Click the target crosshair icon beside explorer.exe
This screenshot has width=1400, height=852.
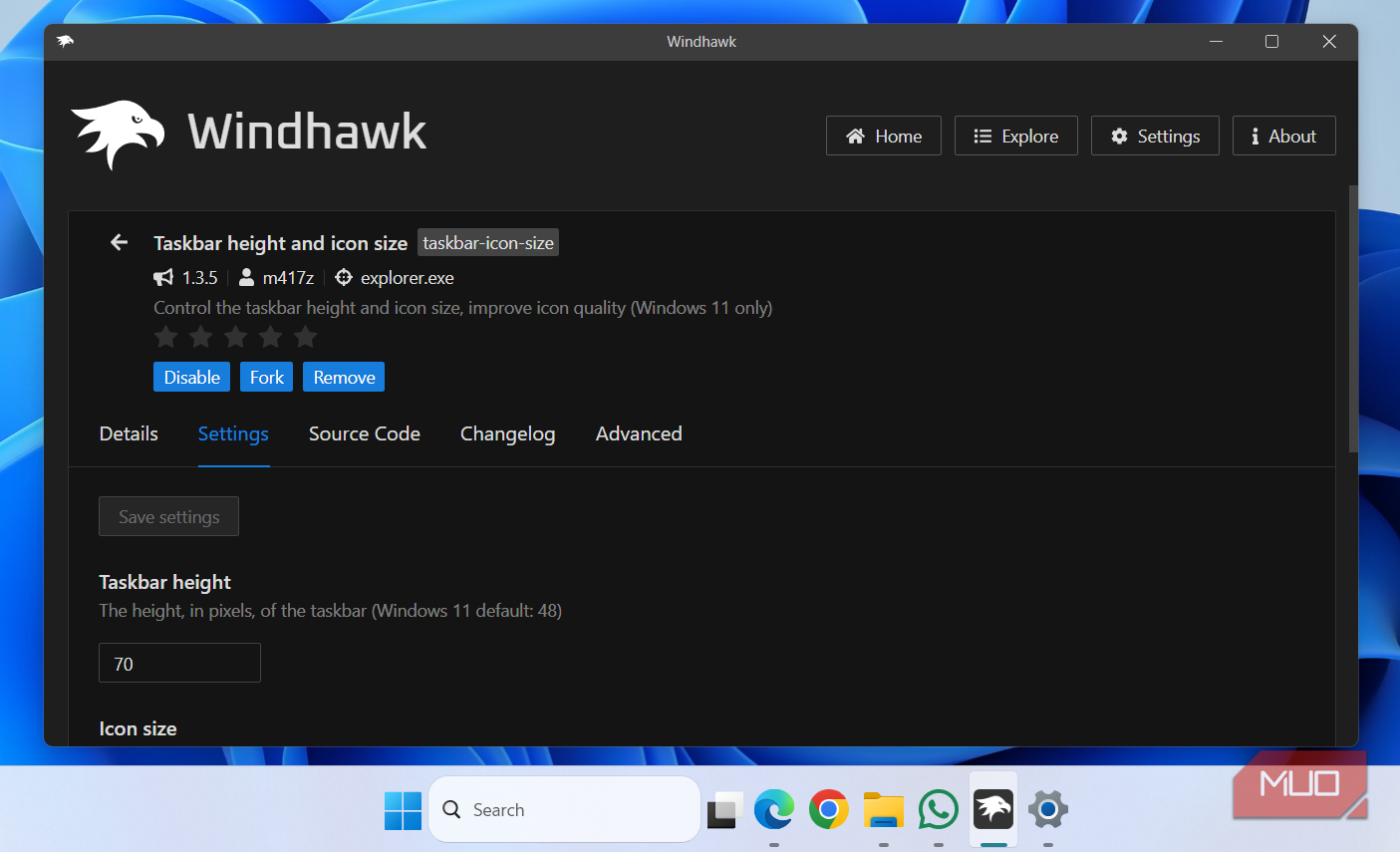coord(344,277)
